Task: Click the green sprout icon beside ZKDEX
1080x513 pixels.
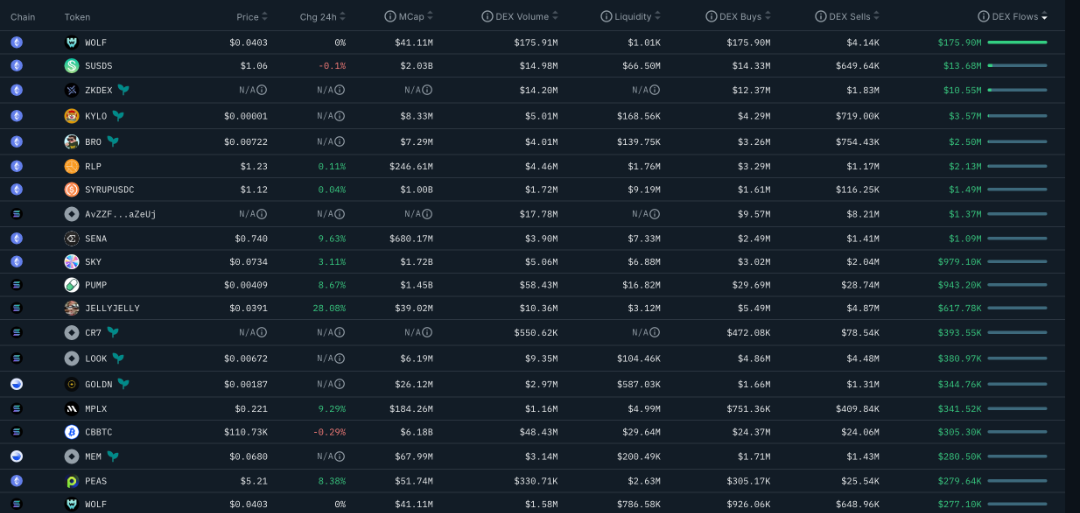Action: [123, 89]
